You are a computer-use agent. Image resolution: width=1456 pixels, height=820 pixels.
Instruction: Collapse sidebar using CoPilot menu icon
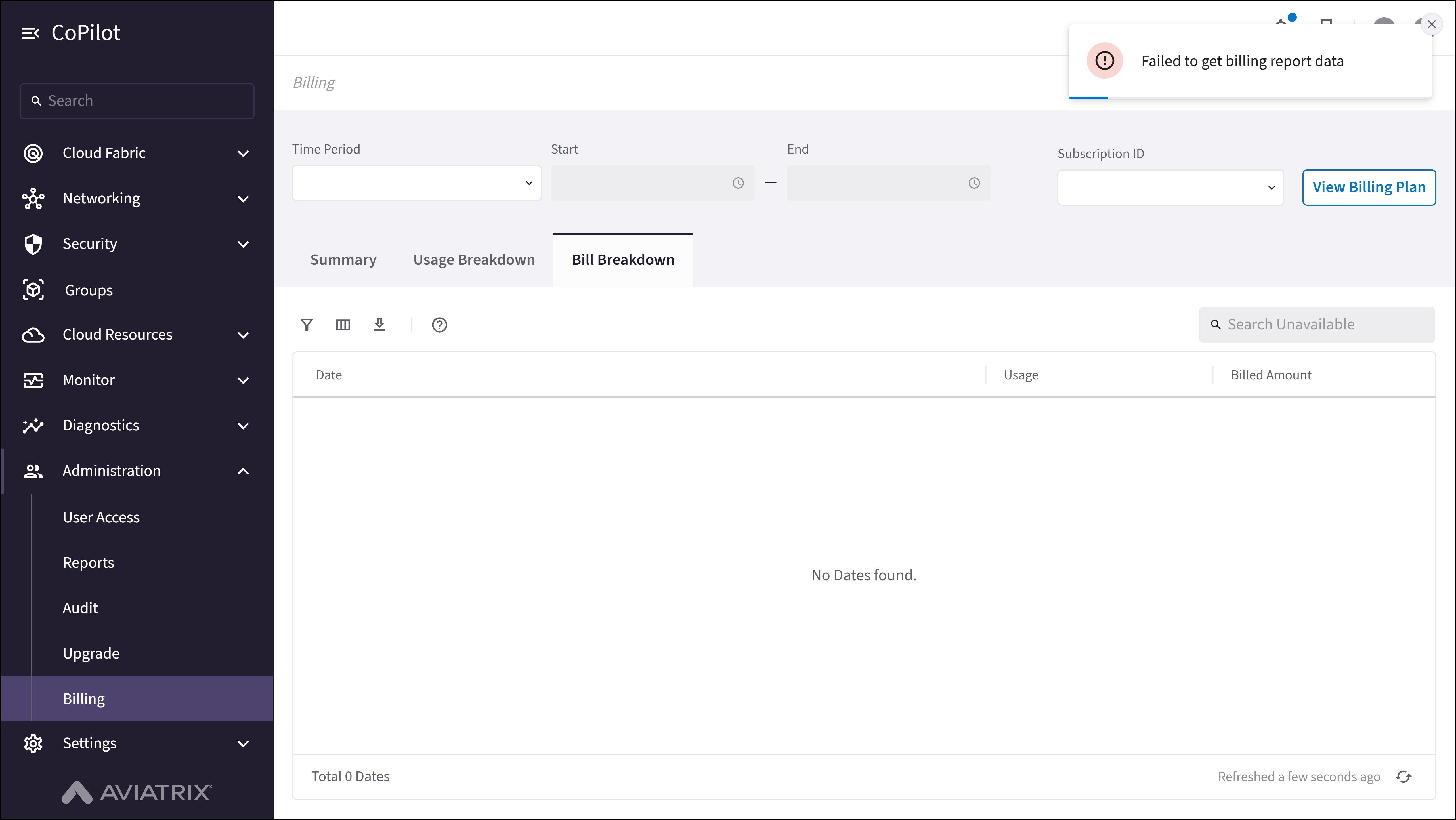pos(31,33)
